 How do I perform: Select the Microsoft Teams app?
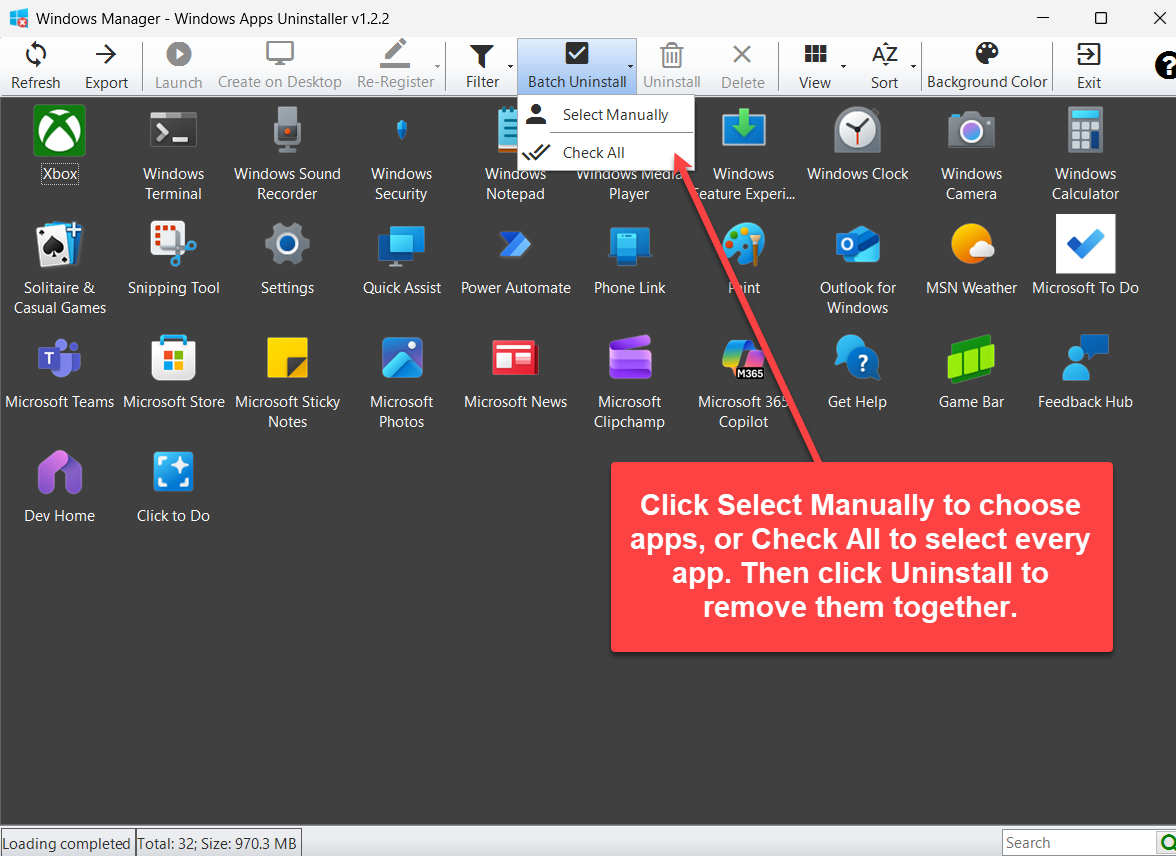(x=60, y=374)
